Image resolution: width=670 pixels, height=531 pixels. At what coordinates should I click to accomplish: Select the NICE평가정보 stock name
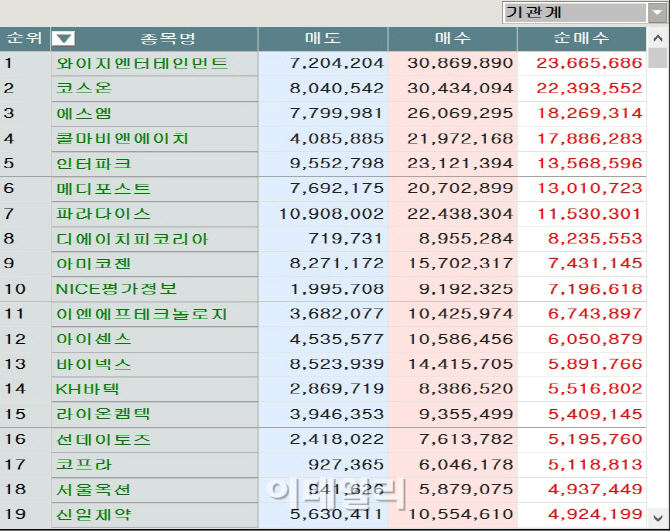click(116, 289)
